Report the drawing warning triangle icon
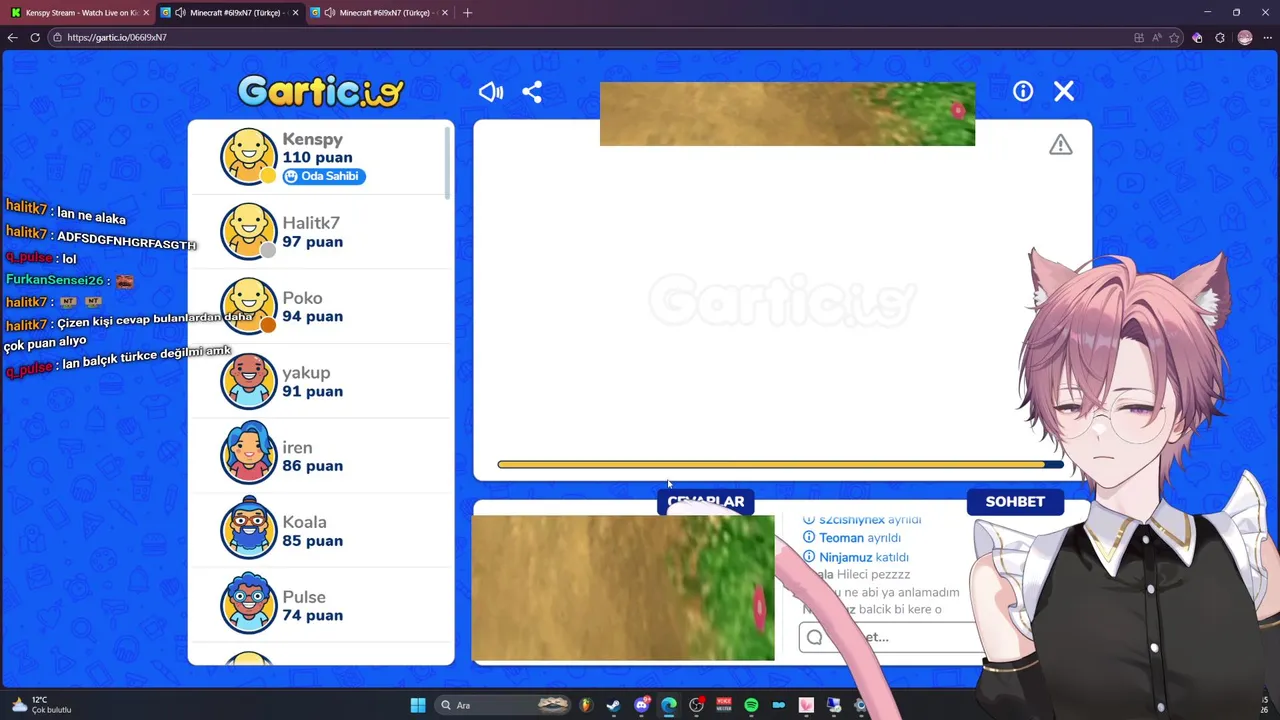This screenshot has width=1280, height=720. [1061, 145]
